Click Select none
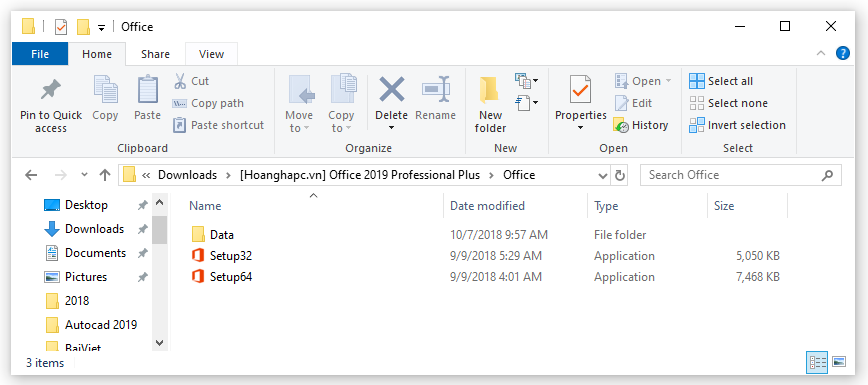Screen dimensions: 868x385 point(728,103)
